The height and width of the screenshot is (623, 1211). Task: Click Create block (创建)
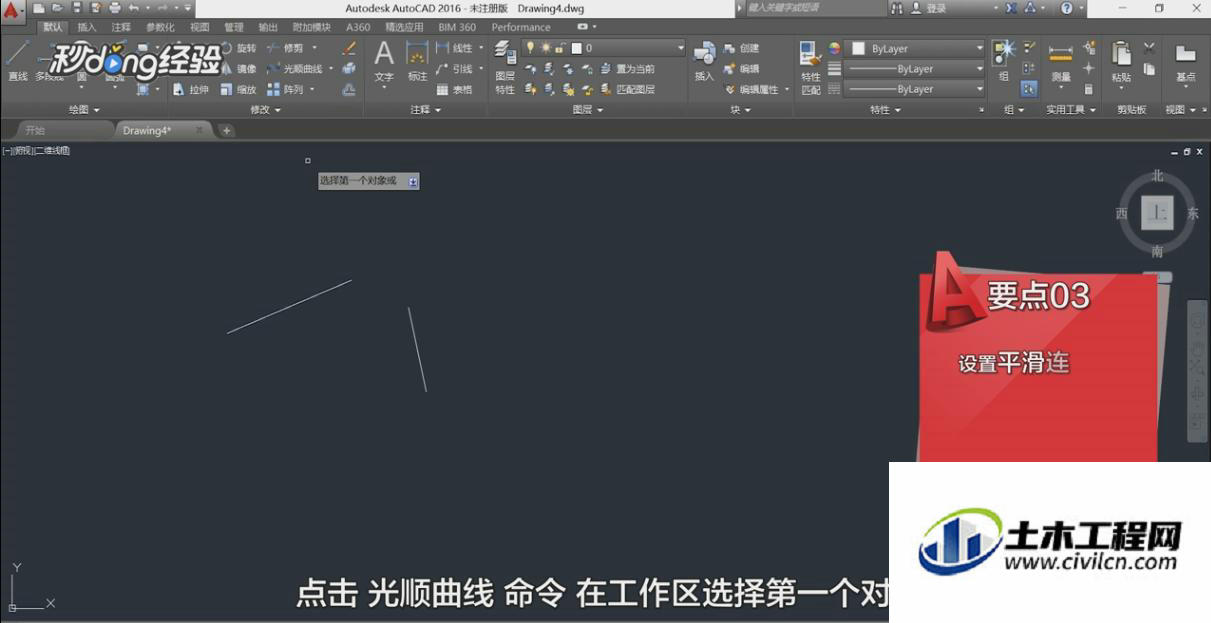click(741, 48)
